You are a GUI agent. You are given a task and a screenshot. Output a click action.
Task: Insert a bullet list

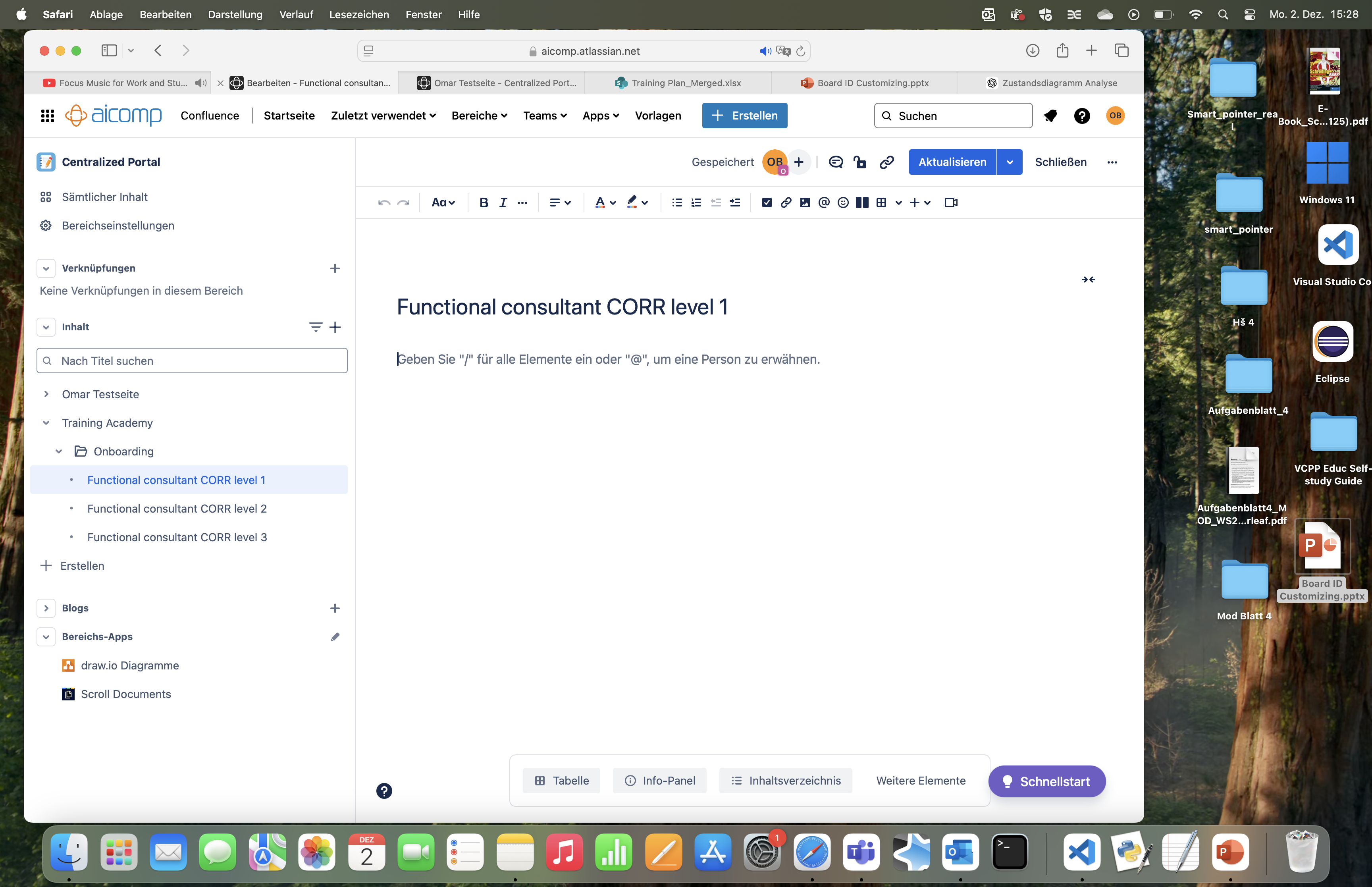[677, 203]
